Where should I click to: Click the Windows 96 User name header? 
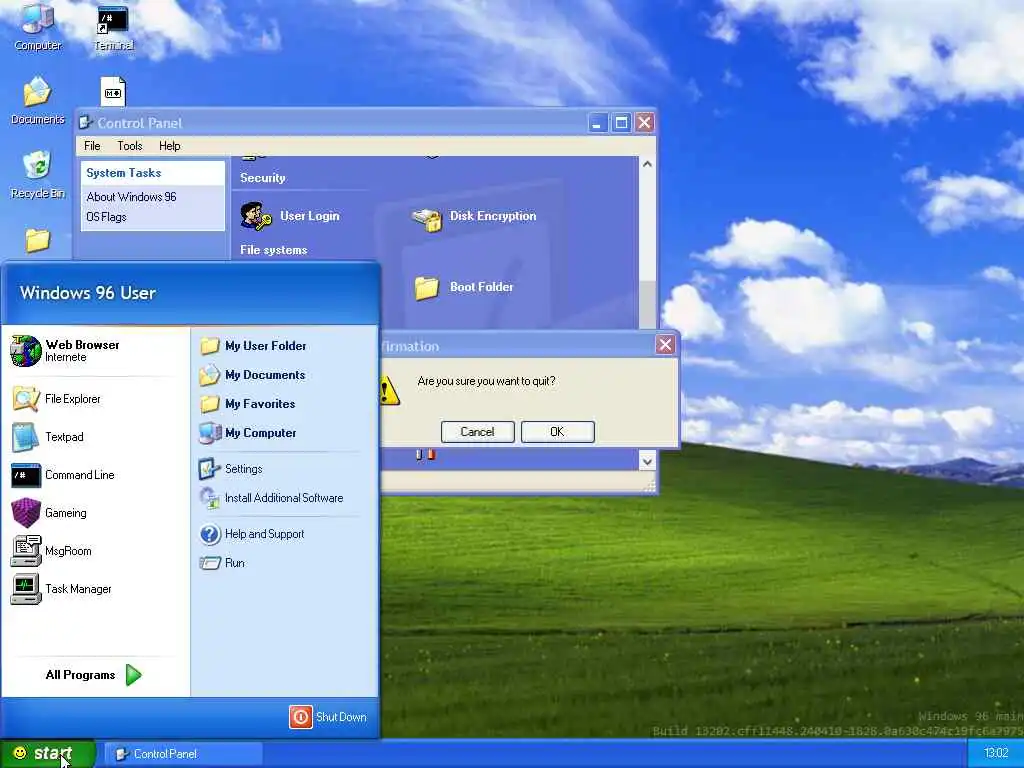88,293
